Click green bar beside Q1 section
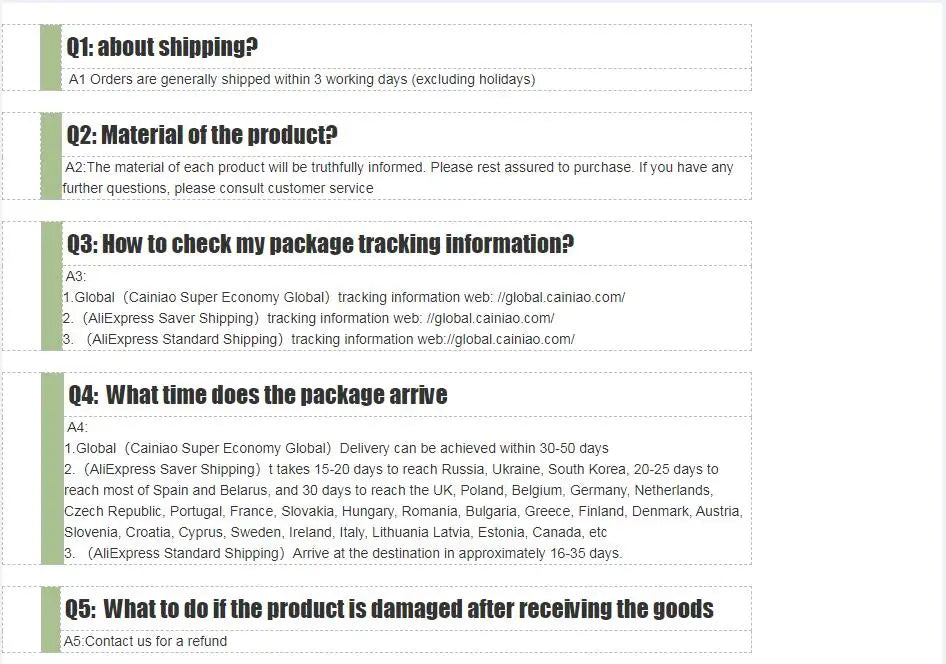 coord(51,58)
